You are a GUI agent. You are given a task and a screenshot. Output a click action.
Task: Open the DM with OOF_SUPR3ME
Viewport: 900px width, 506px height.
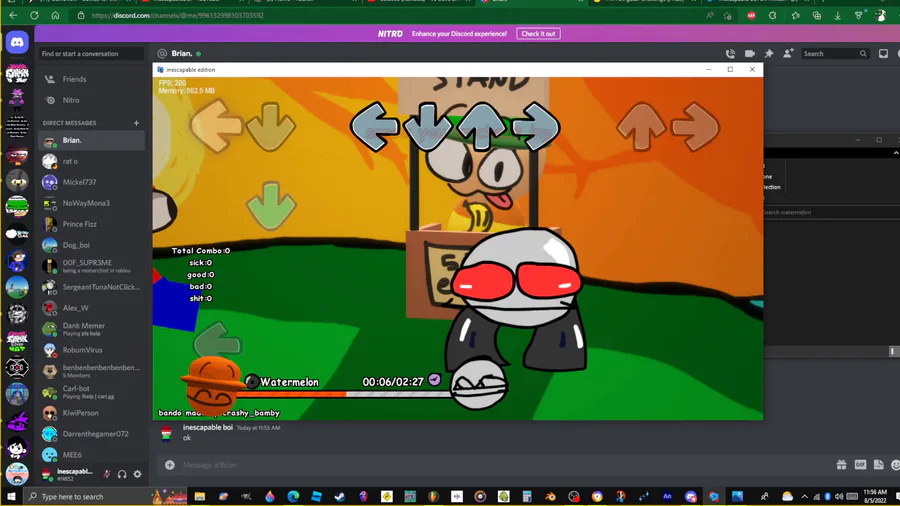91,266
